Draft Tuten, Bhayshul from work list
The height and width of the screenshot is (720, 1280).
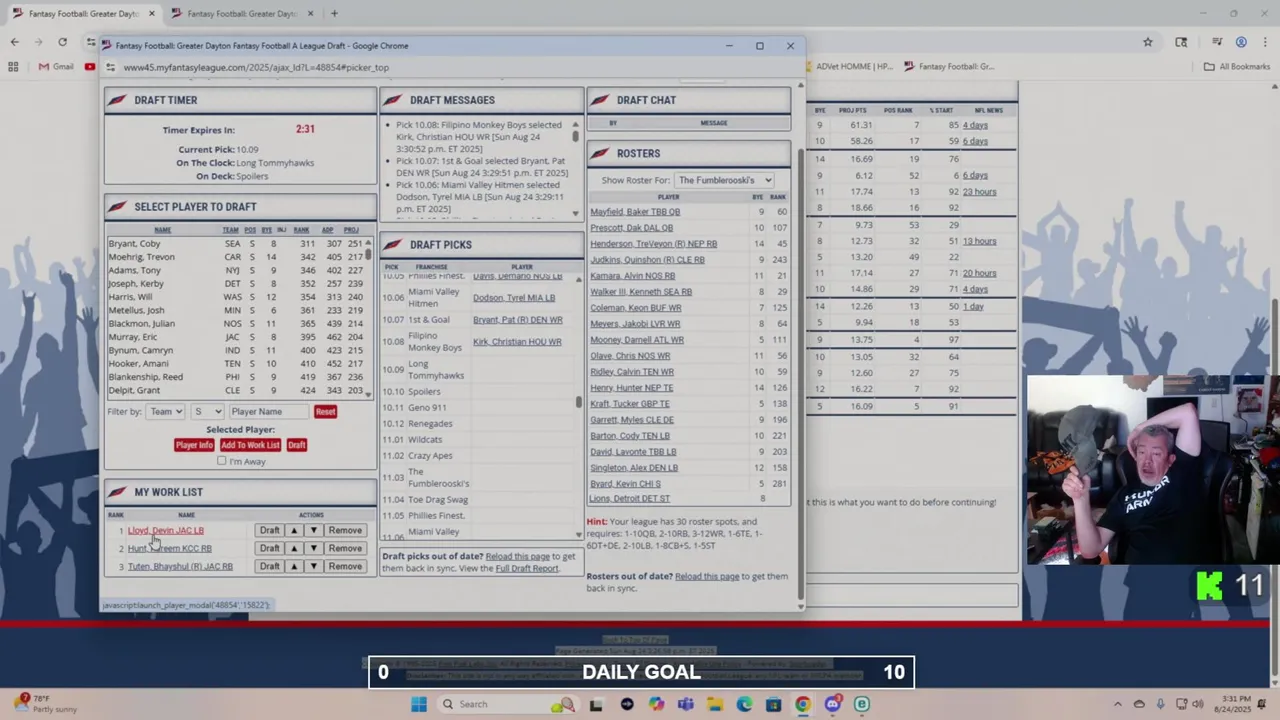(x=269, y=567)
